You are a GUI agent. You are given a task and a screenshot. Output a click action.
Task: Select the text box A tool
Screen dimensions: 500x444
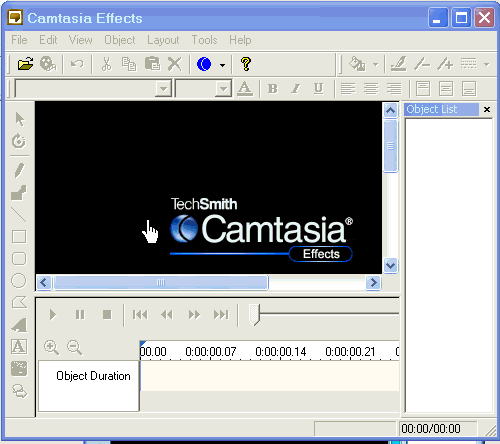[19, 346]
